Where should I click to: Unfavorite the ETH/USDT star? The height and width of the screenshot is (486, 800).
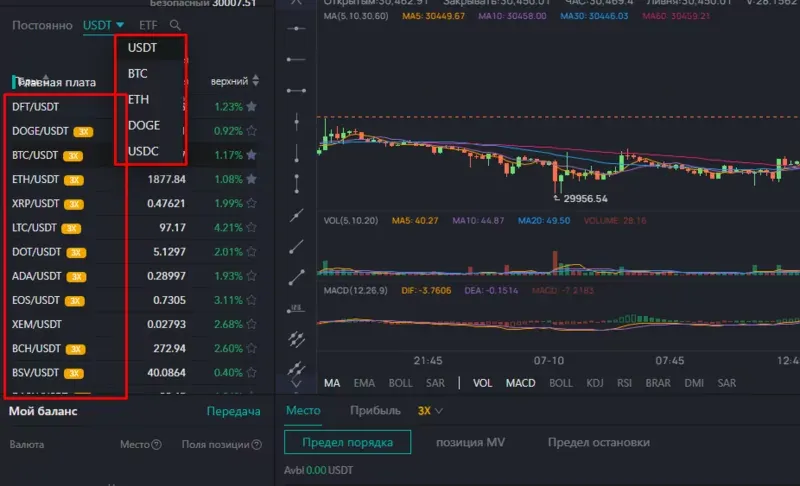[252, 179]
